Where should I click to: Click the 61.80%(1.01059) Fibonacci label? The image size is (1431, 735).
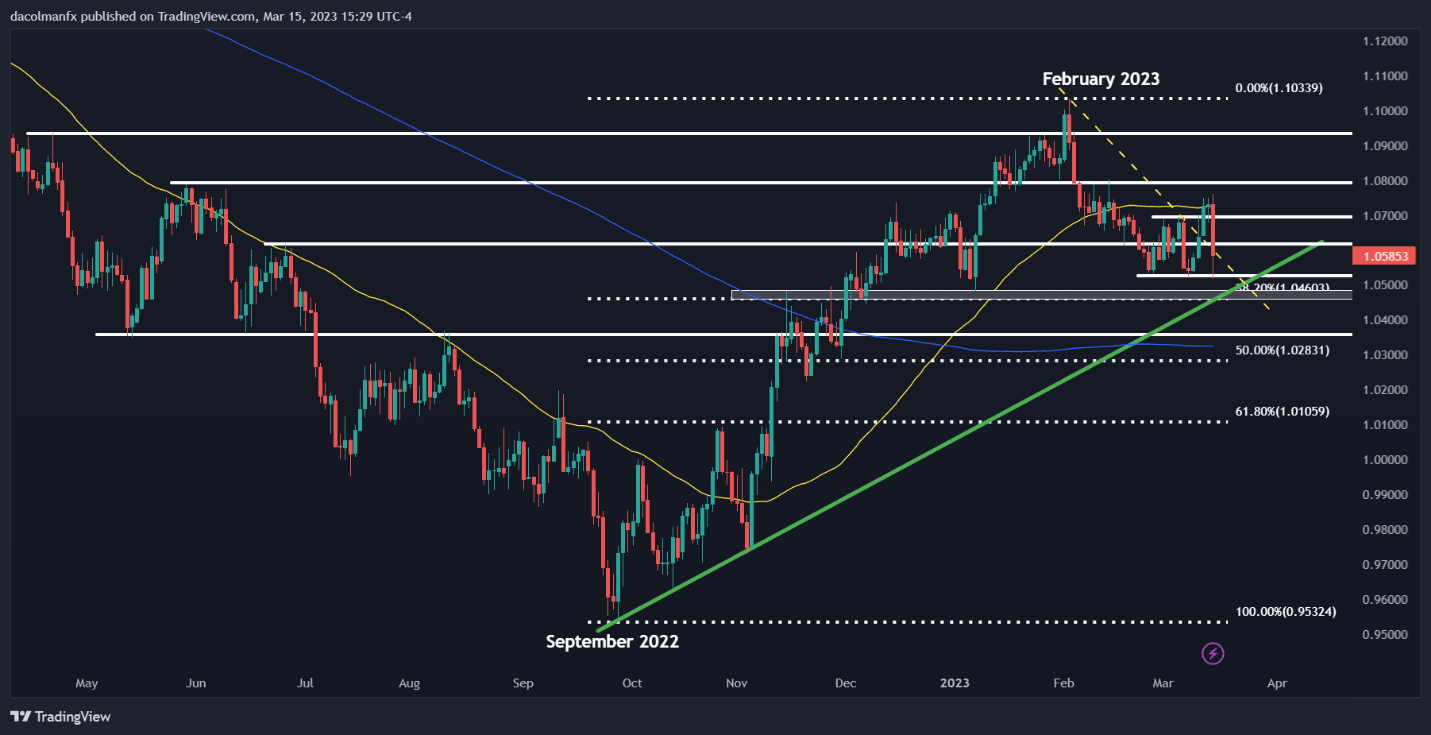[x=1282, y=411]
